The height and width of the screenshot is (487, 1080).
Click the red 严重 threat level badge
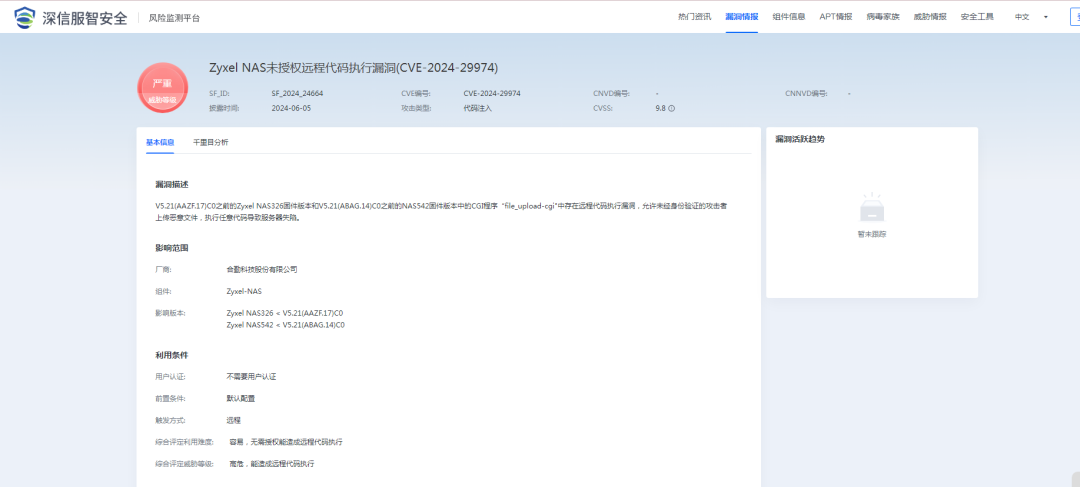(x=163, y=88)
